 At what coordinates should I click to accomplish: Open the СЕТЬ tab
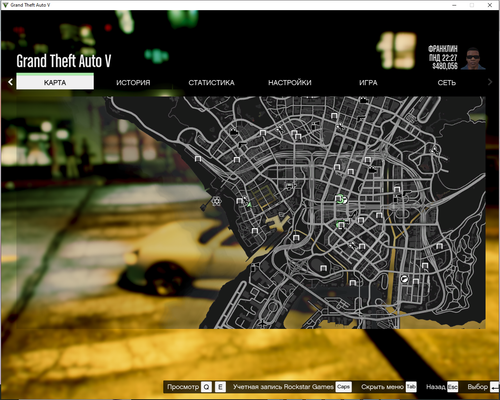click(446, 83)
